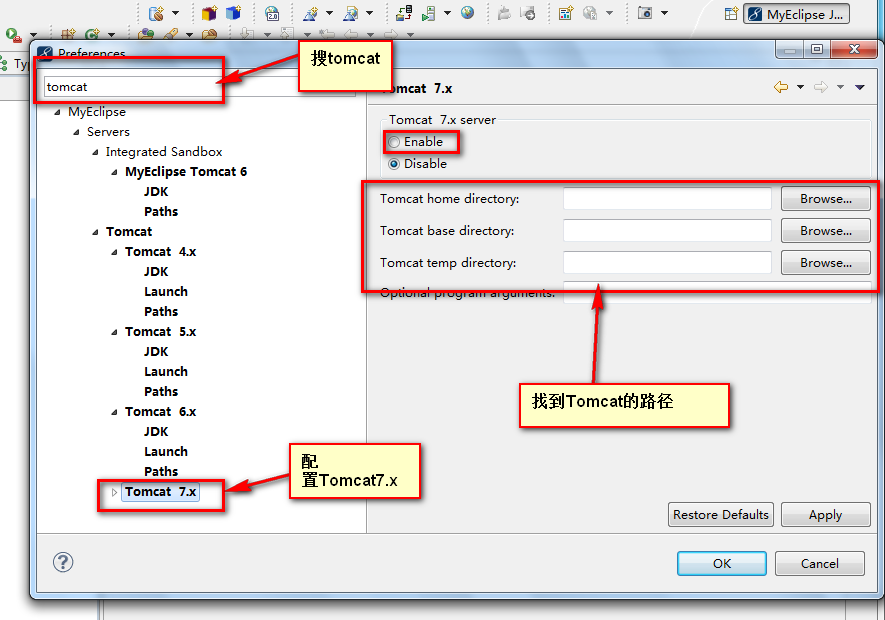Screen dimensions: 885x620
Task: Click the greyed import document toolbar icon
Action: tap(528, 13)
